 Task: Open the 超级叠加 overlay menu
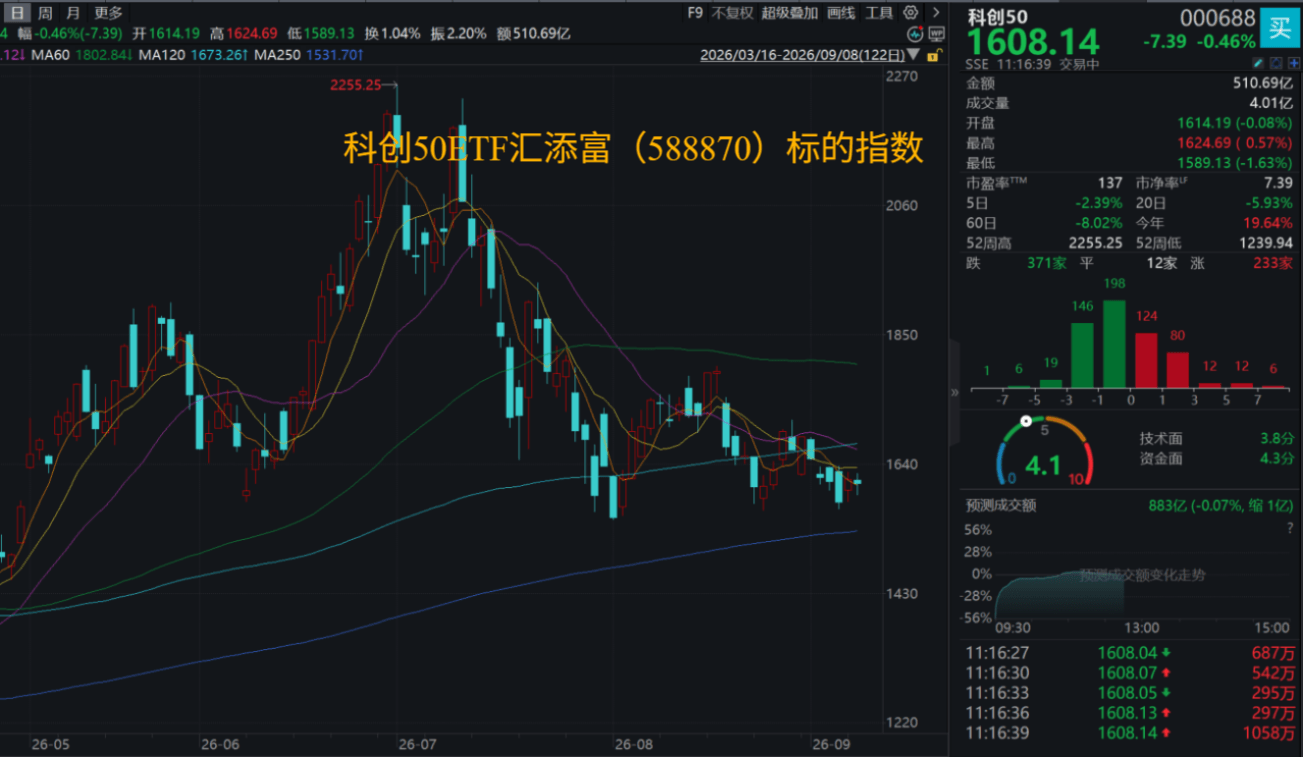789,13
